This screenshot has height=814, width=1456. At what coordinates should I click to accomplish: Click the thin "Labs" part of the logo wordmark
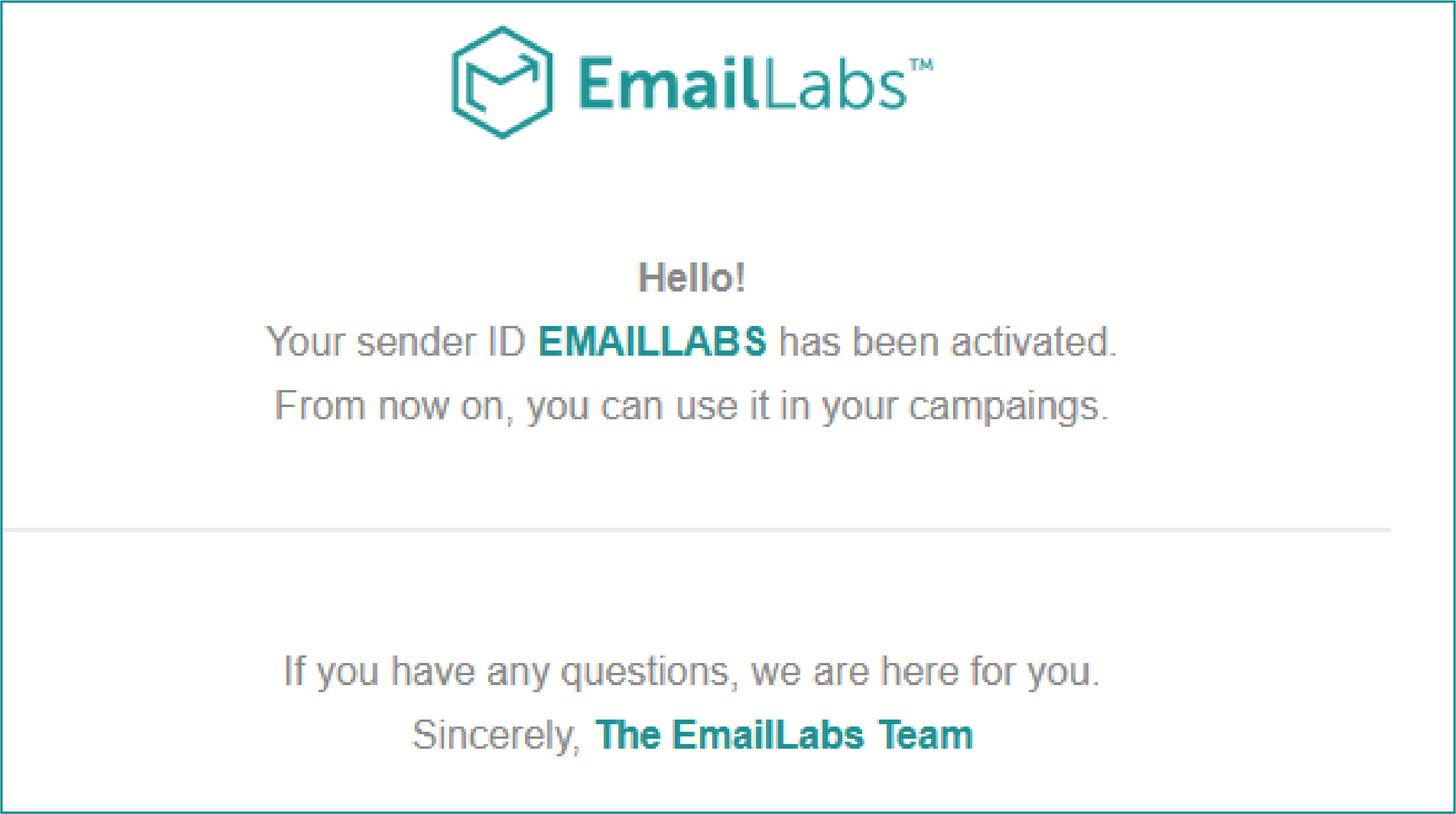point(834,83)
